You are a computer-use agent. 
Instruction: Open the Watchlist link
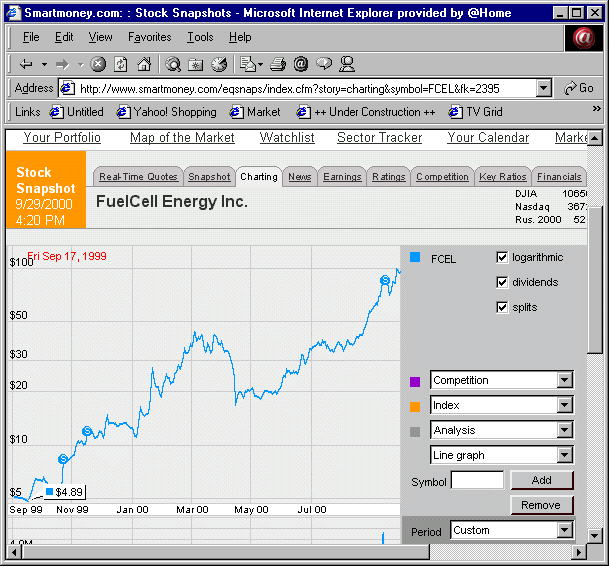(287, 138)
